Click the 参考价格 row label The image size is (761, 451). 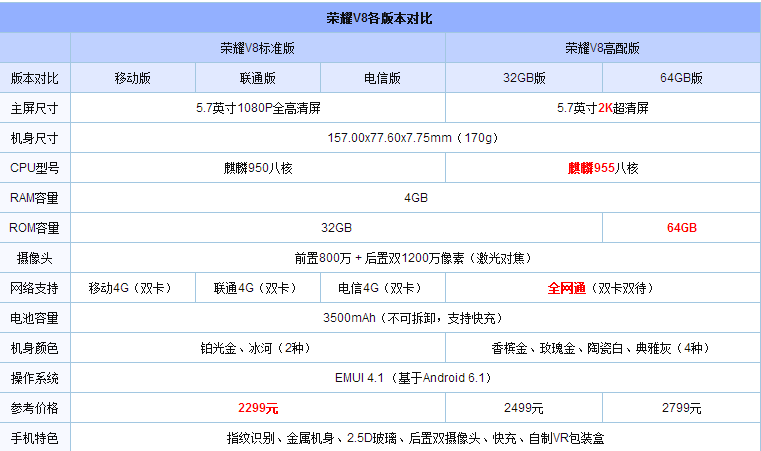pyautogui.click(x=34, y=408)
